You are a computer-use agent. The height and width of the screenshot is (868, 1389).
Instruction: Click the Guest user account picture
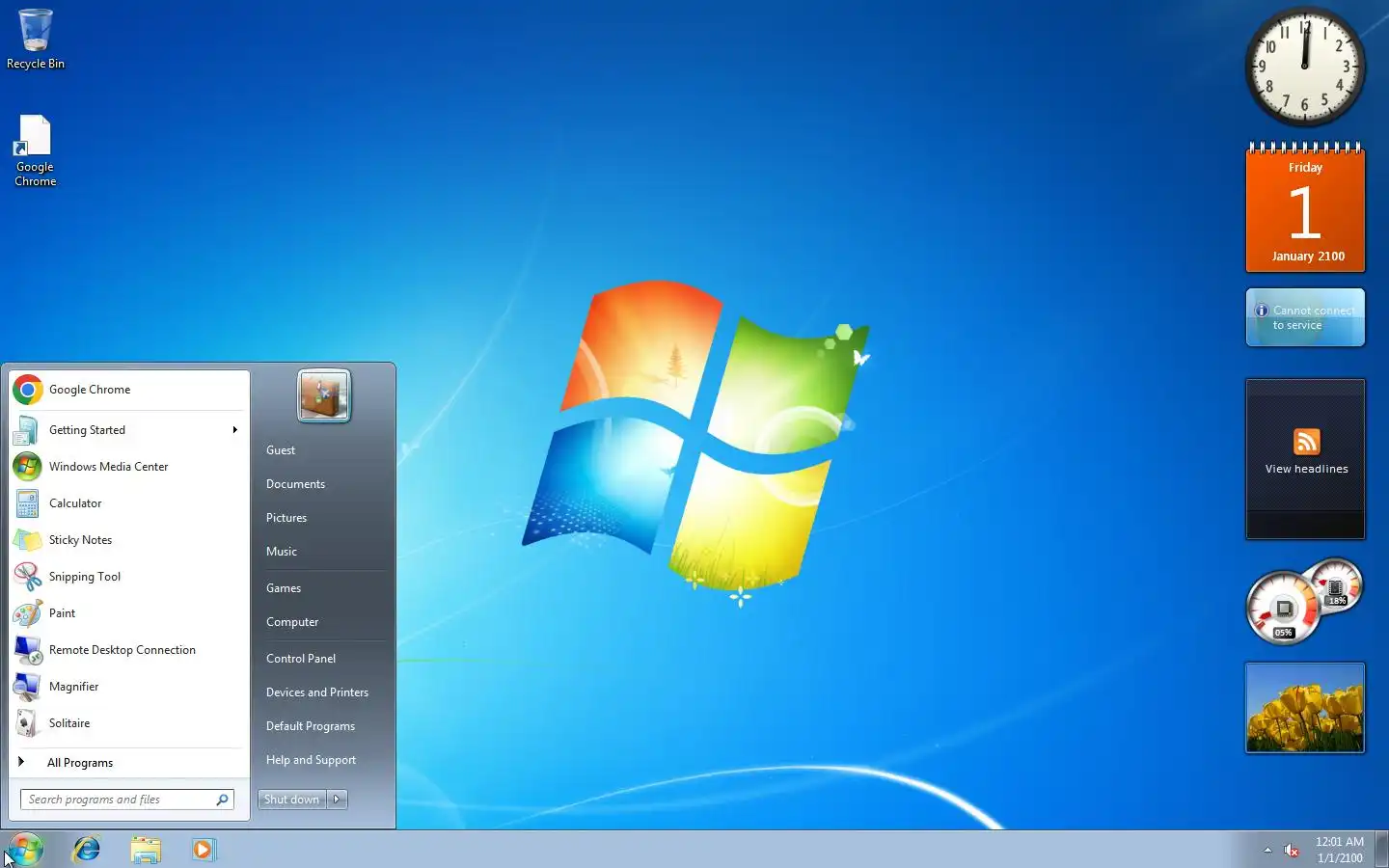click(x=324, y=396)
